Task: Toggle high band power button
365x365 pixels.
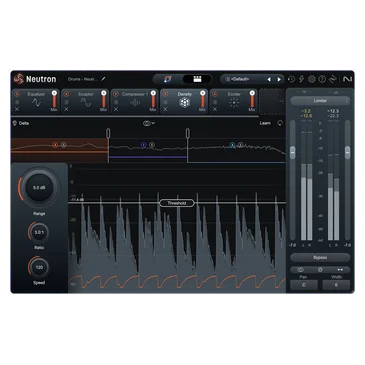Action: [233, 145]
